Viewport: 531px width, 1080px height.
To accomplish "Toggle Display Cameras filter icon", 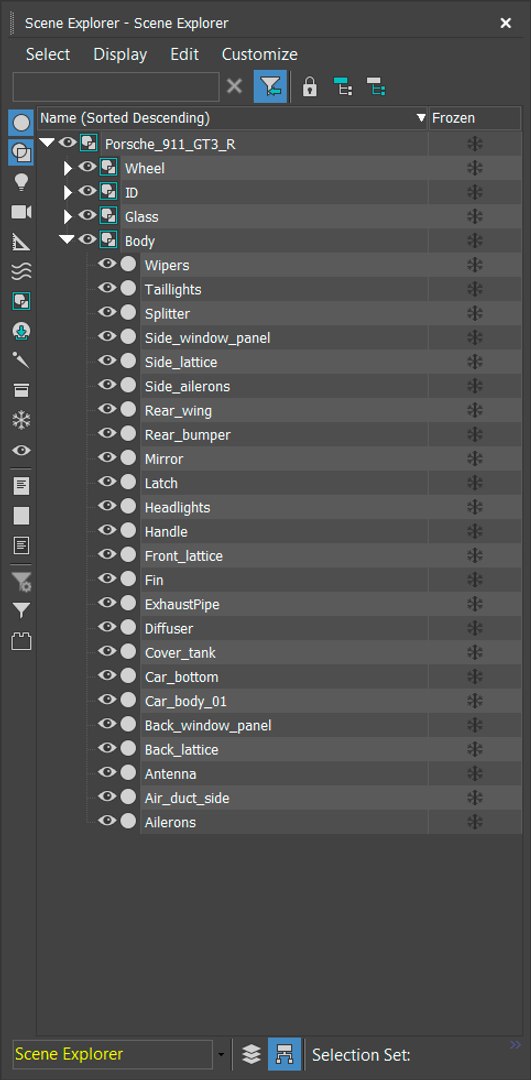I will click(21, 212).
